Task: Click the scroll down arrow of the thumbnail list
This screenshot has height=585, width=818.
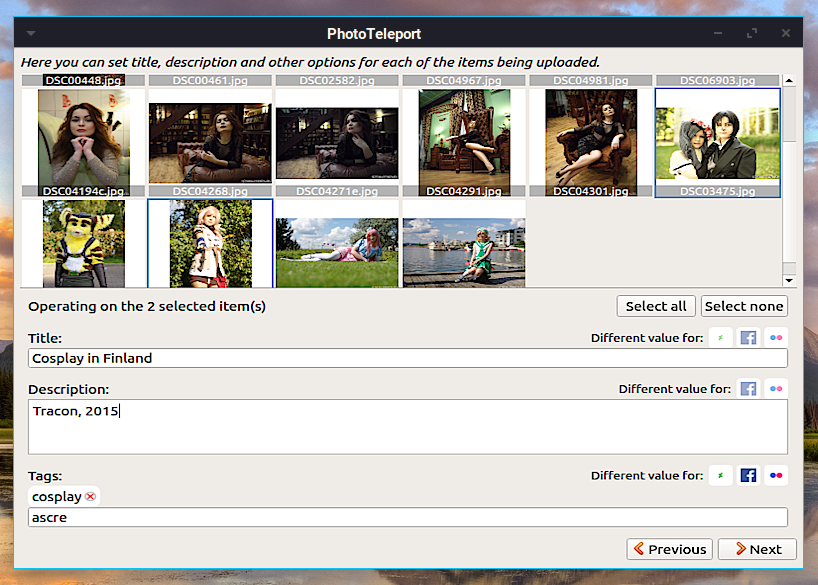Action: (789, 280)
